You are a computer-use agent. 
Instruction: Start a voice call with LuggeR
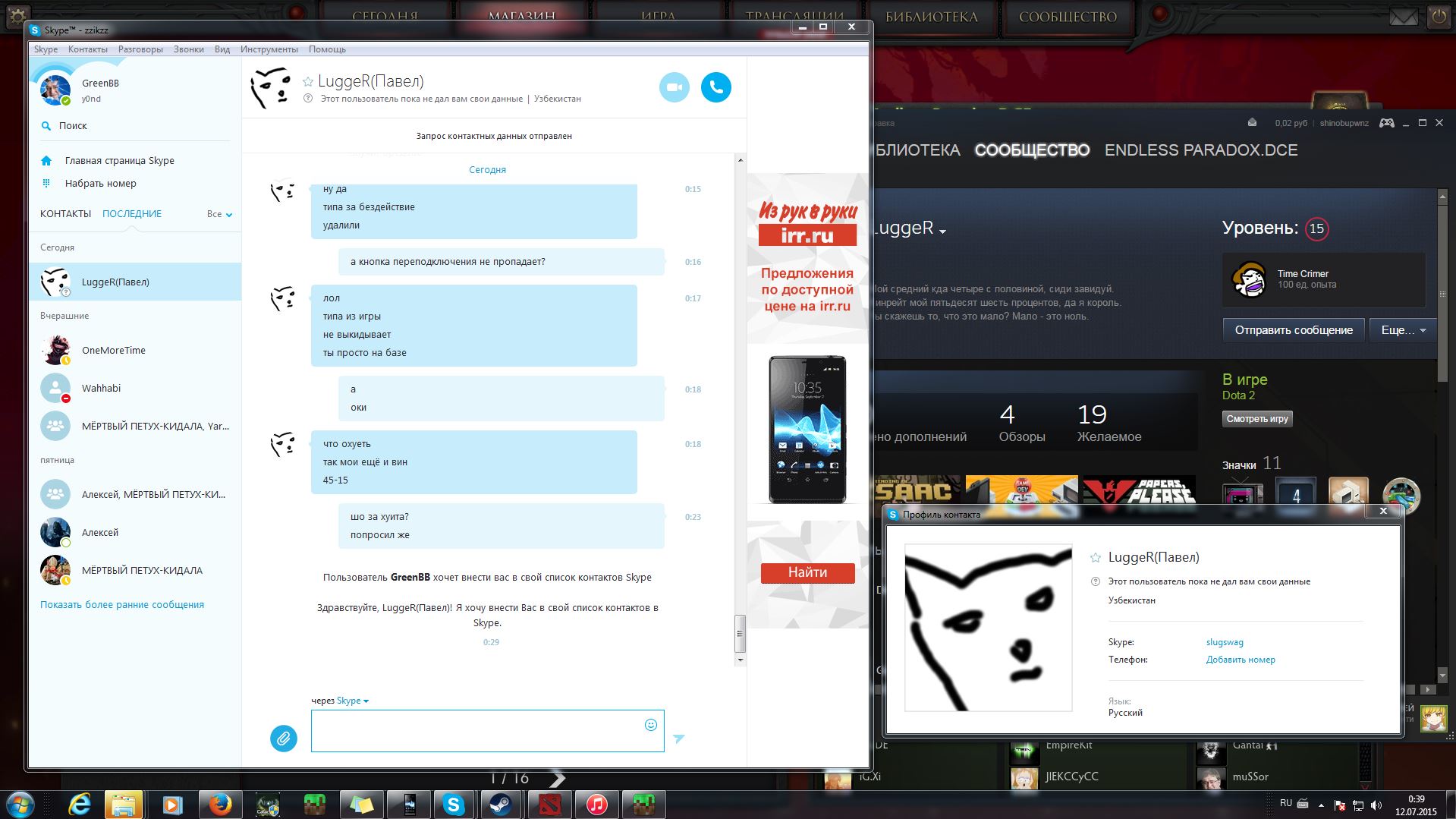[x=715, y=87]
